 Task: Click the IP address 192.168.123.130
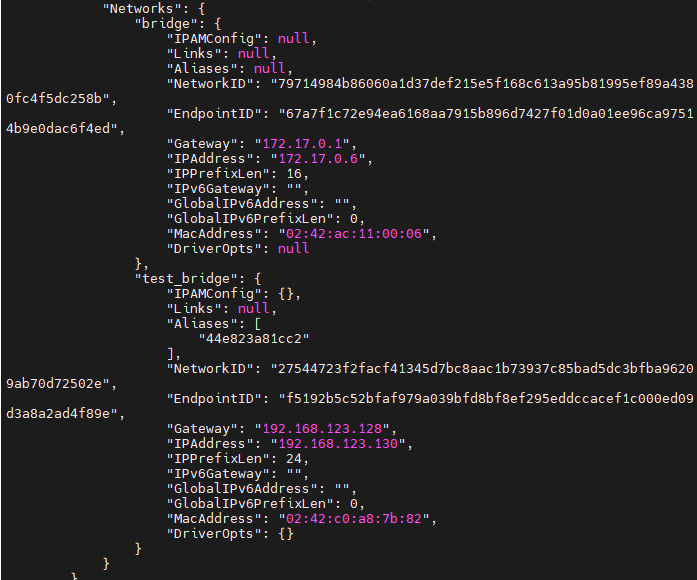(338, 444)
